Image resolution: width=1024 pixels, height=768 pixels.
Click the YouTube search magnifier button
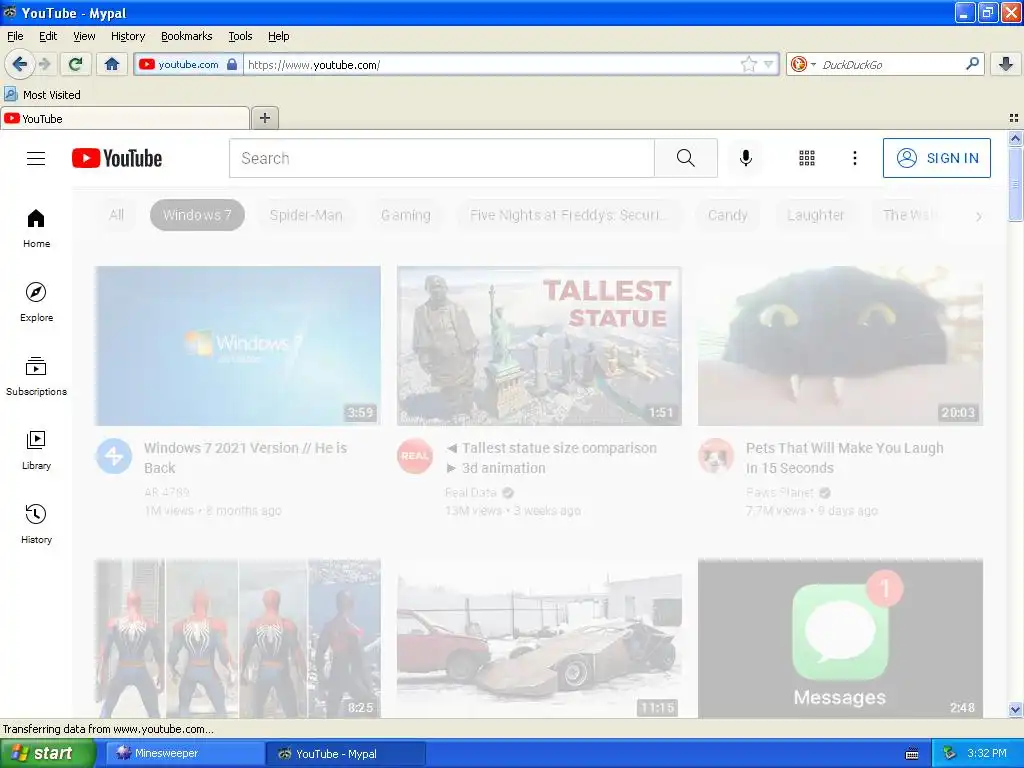(x=686, y=158)
